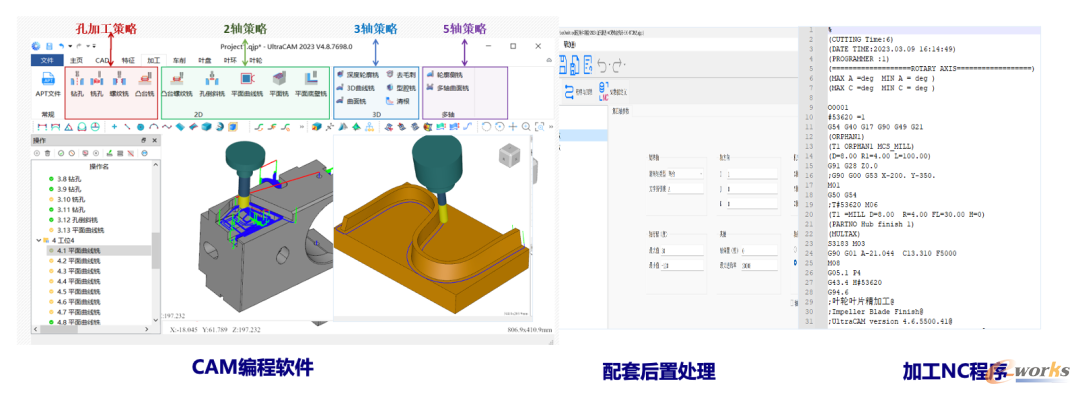Viewport: 1080px width, 394px height.
Task: Select the 凸台螺纹铣 strategy icon
Action: click(x=178, y=84)
